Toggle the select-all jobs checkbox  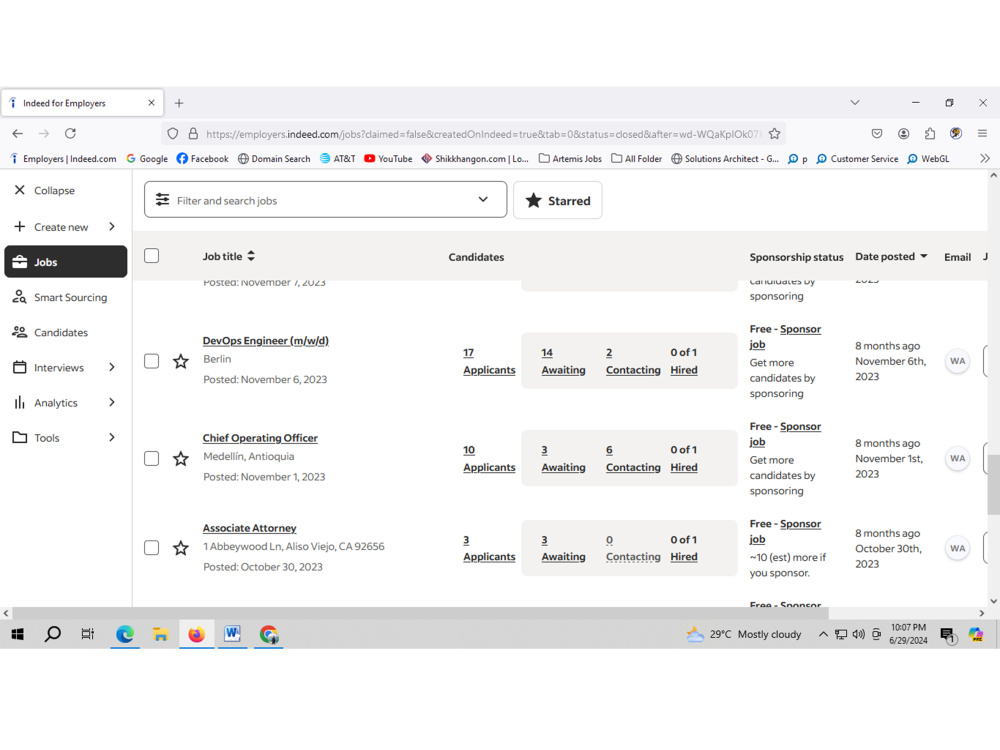point(151,256)
